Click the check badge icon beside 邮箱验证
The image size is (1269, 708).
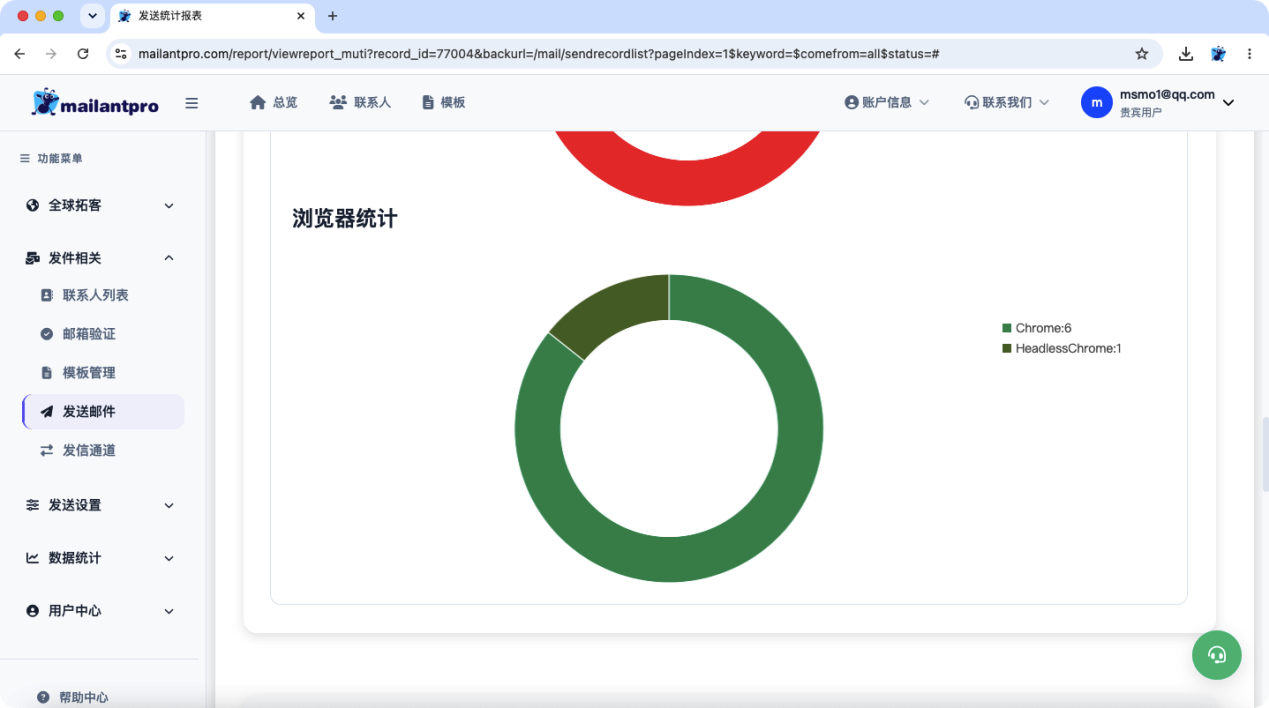[46, 334]
